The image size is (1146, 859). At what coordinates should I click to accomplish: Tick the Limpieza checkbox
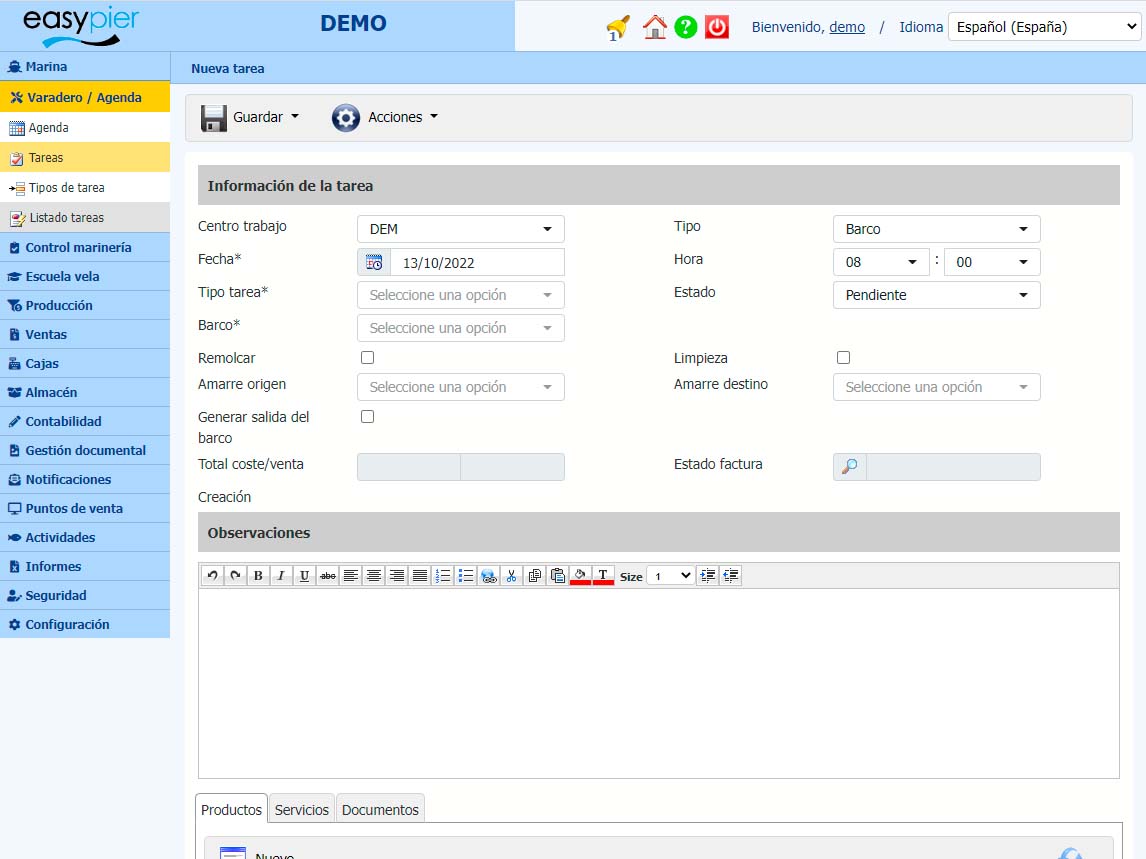(843, 357)
